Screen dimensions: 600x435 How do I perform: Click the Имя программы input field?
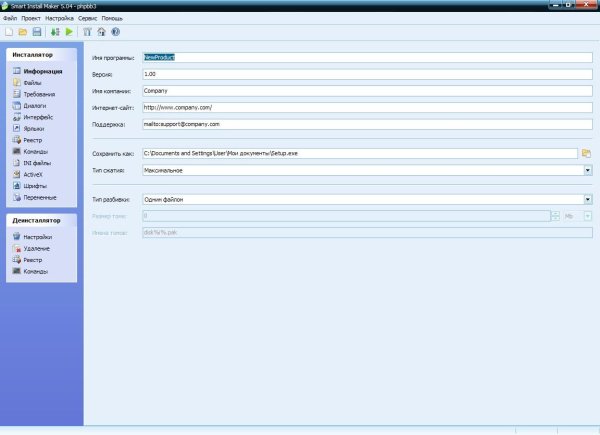(367, 57)
